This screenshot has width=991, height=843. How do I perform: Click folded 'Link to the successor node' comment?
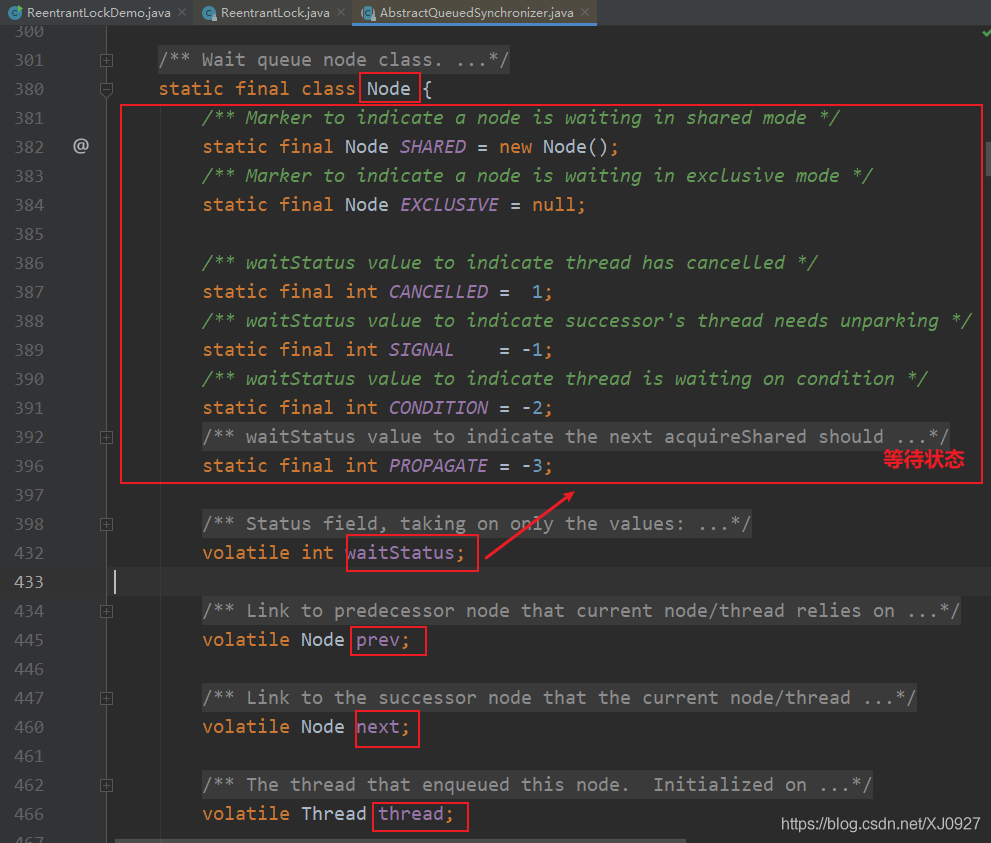tap(559, 698)
